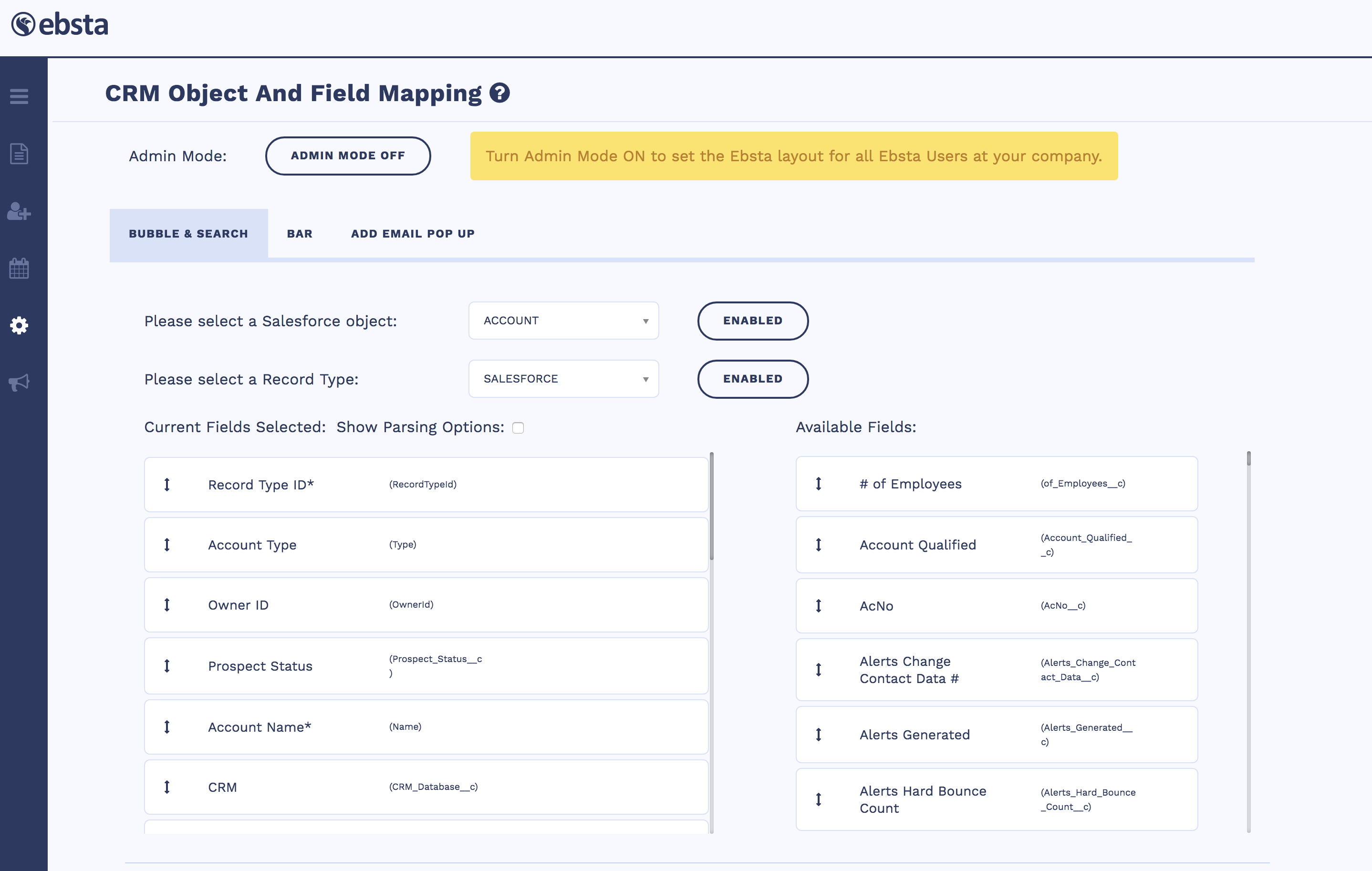
Task: Open the add user sidebar icon
Action: [x=19, y=211]
